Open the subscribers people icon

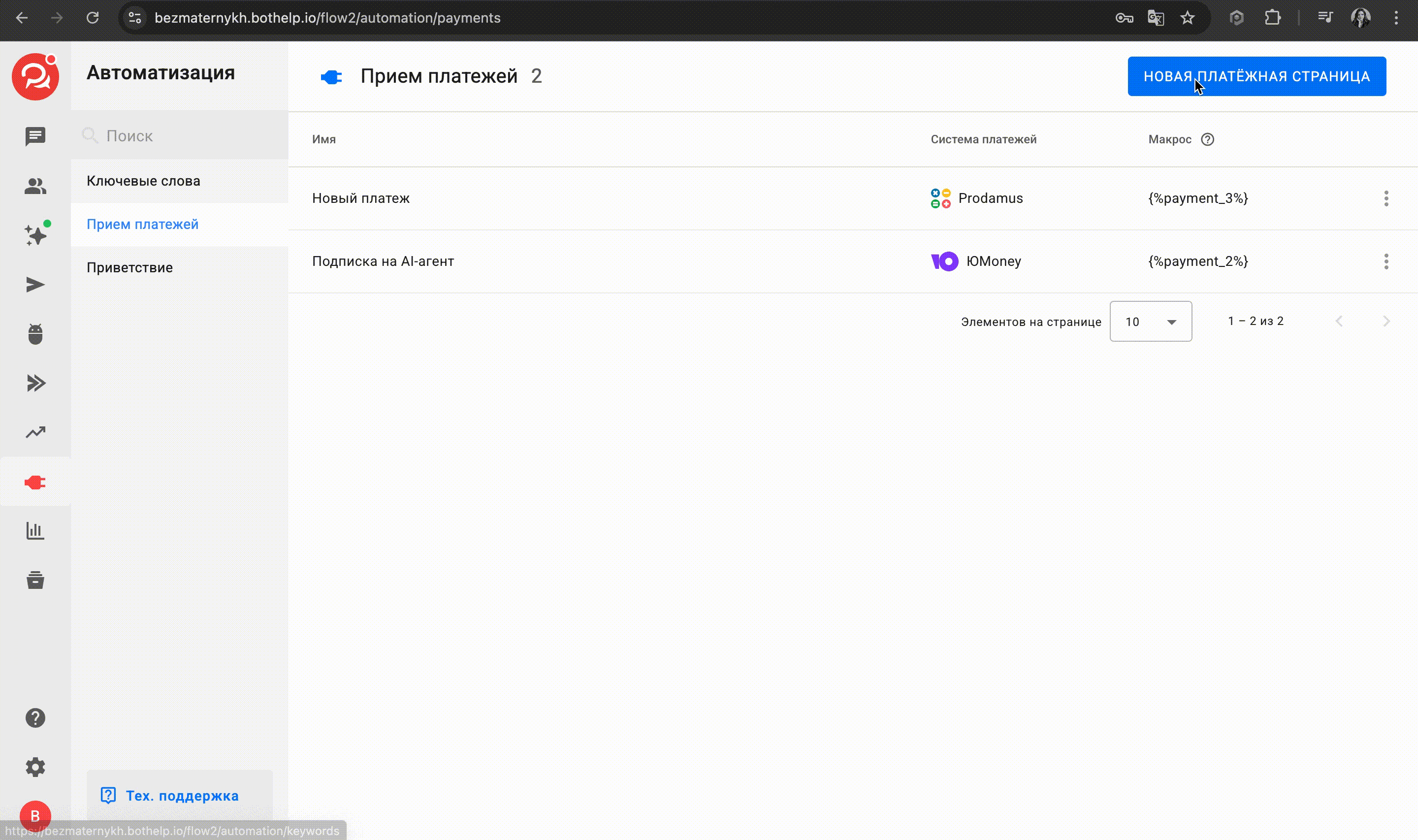click(x=35, y=186)
